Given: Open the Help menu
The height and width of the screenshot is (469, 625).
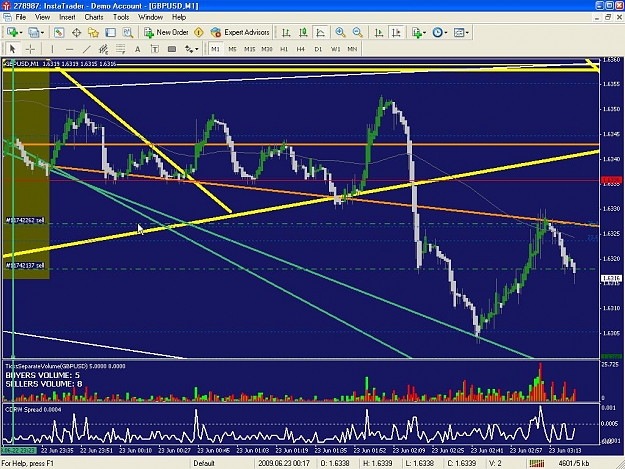Looking at the screenshot, I should click(179, 17).
